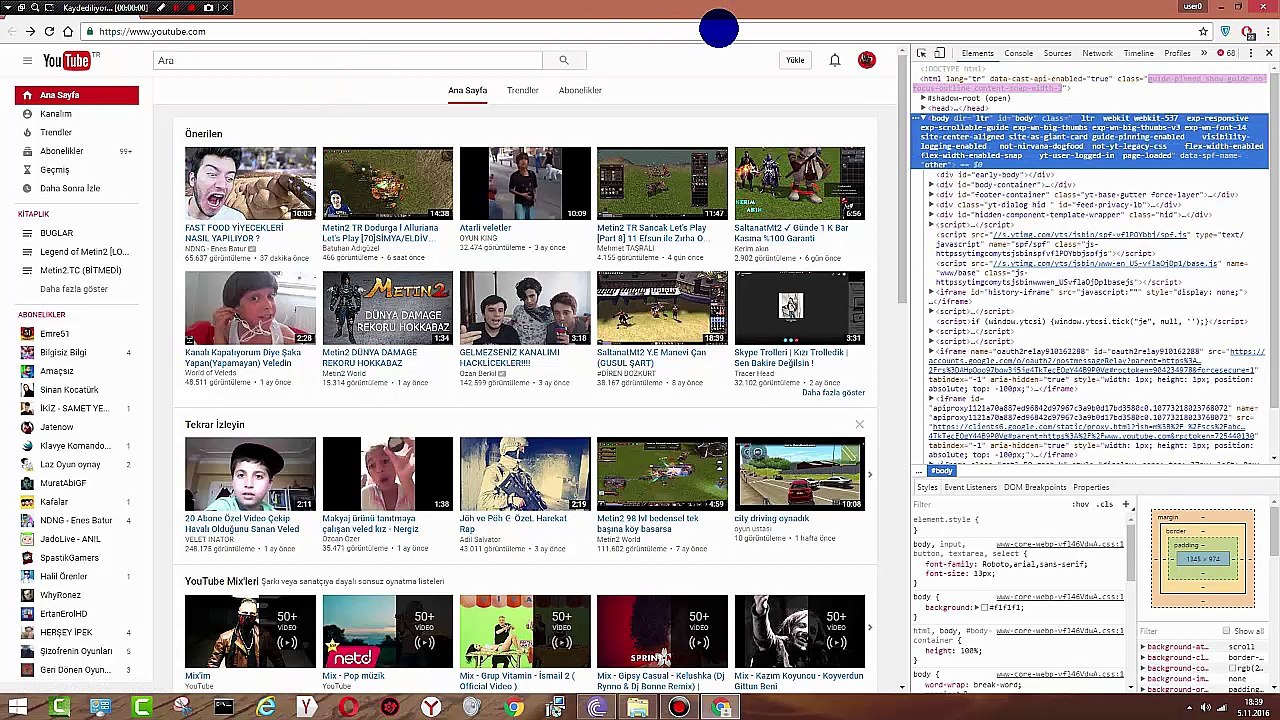This screenshot has width=1280, height=720.
Task: Expand the background shorthand value triangle
Action: coord(977,607)
